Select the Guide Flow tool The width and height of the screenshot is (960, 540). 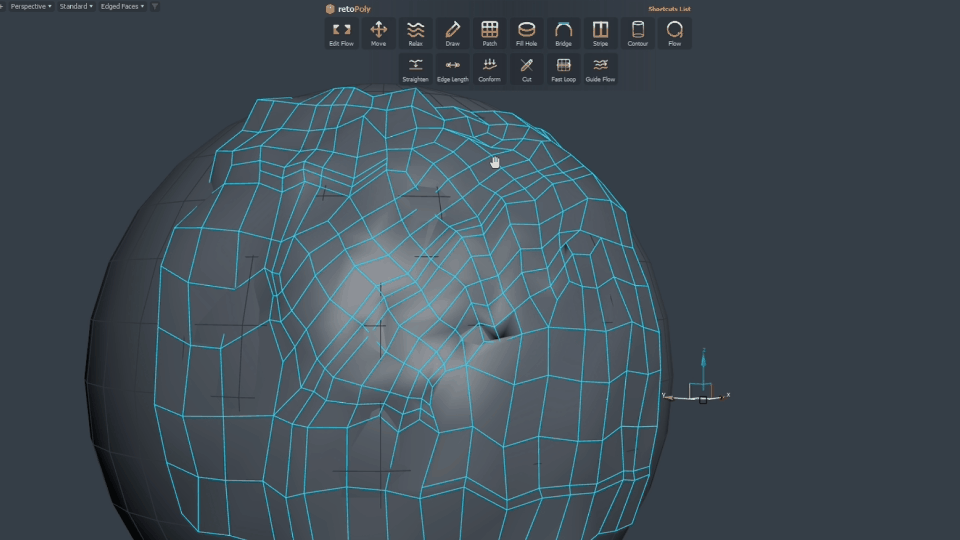601,69
